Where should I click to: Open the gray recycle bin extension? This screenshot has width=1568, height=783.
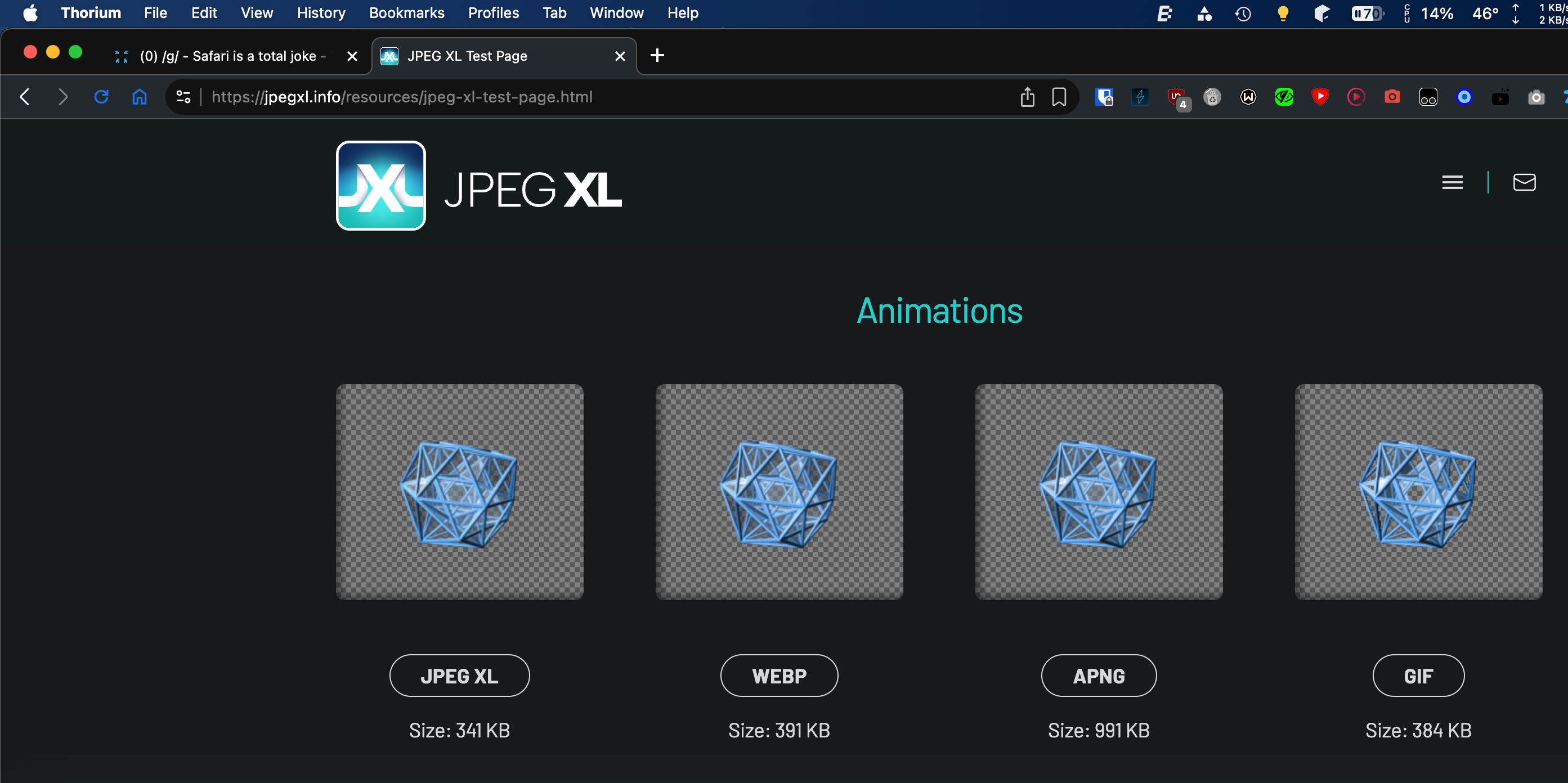1212,97
